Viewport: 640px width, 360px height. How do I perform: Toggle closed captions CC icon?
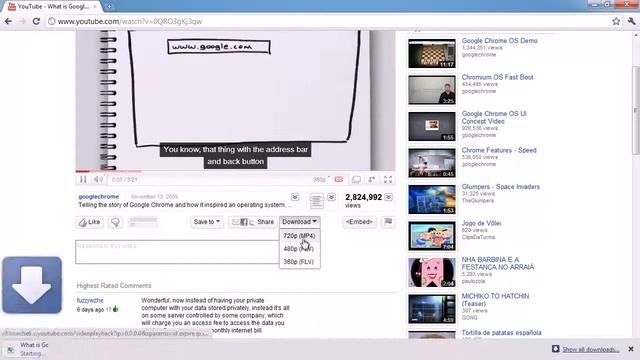[339, 179]
